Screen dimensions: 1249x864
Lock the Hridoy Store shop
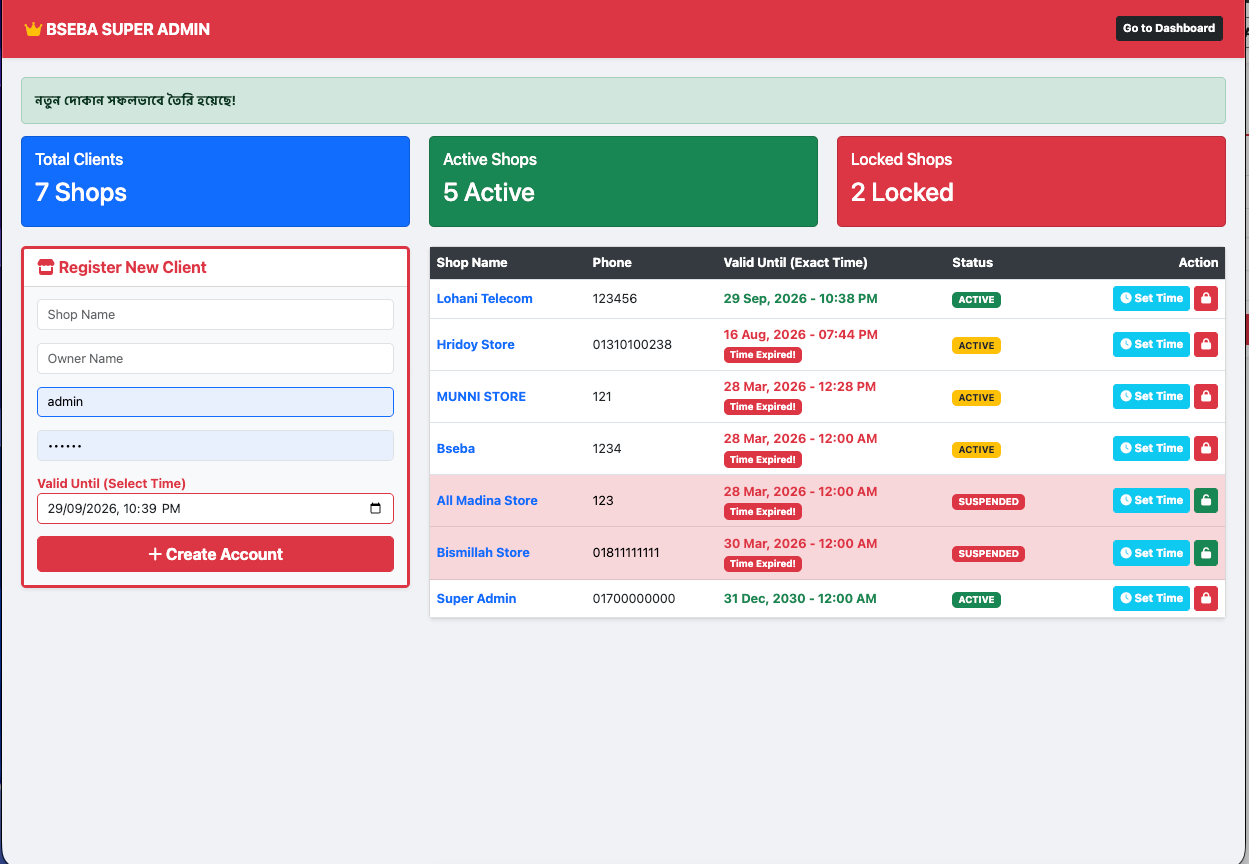[1206, 344]
